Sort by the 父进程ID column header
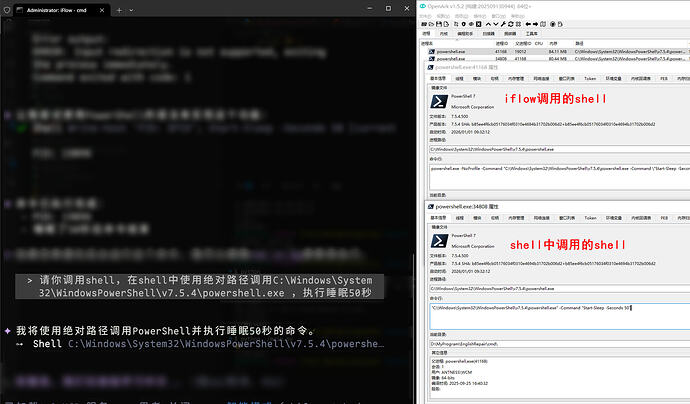Image resolution: width=690 pixels, height=404 pixels. point(523,44)
